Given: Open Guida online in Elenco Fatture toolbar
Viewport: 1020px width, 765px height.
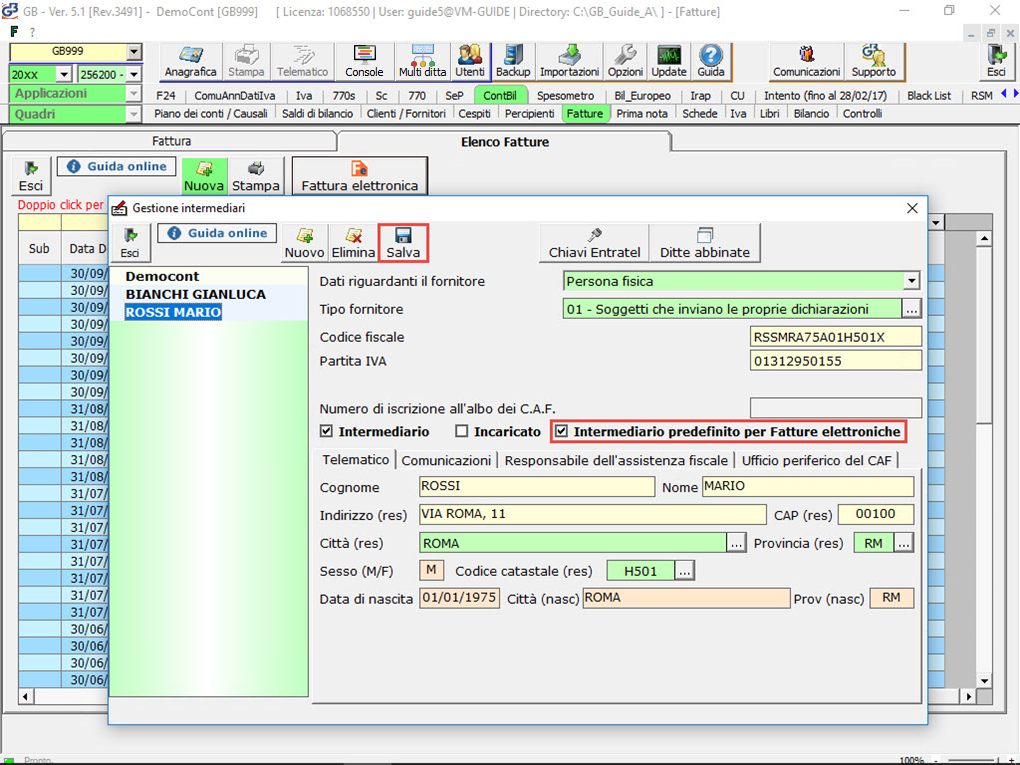Looking at the screenshot, I should 116,167.
